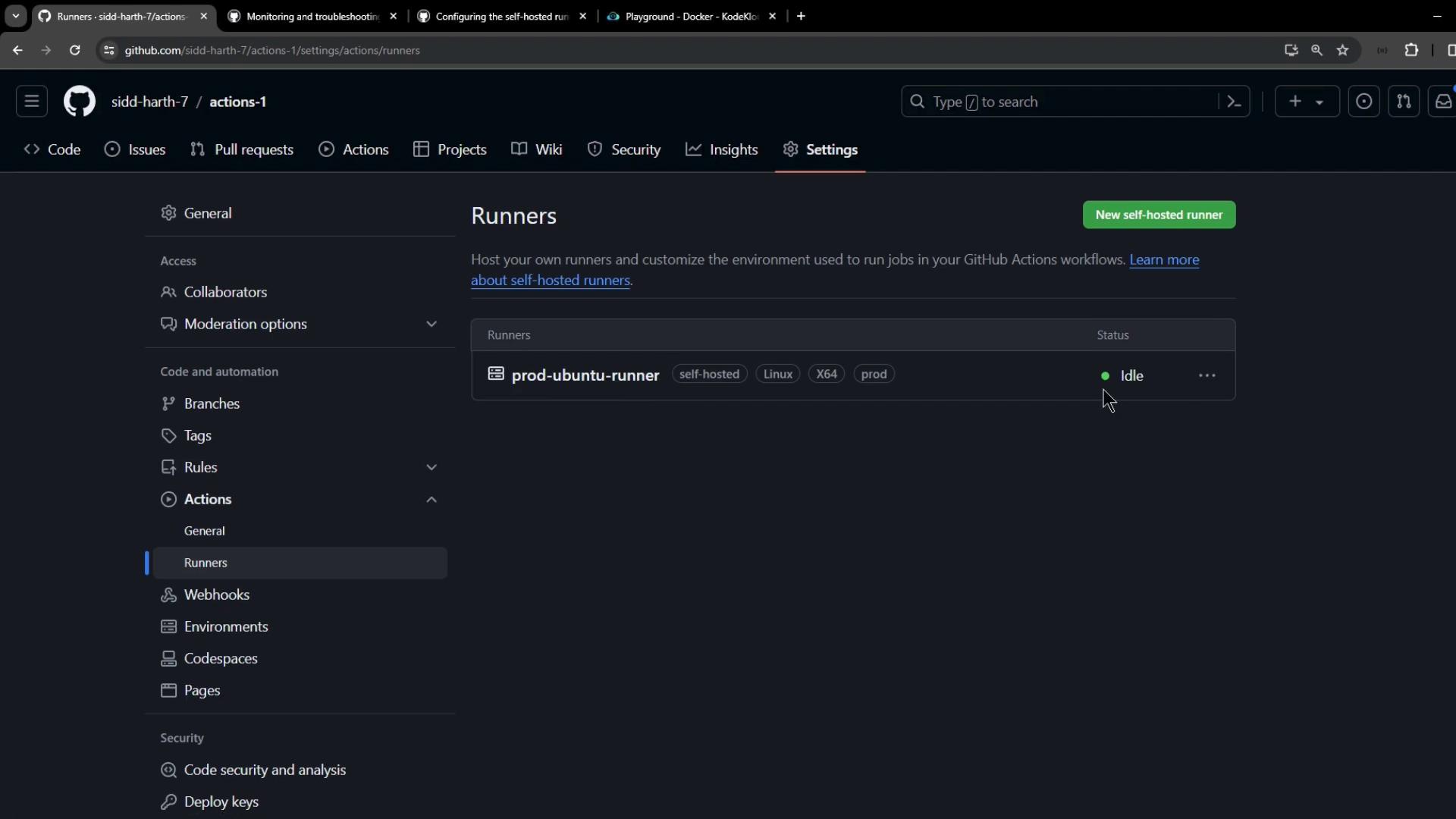Screen dimensions: 1456x819
Task: Open Webhooks settings in sidebar
Action: pos(216,595)
